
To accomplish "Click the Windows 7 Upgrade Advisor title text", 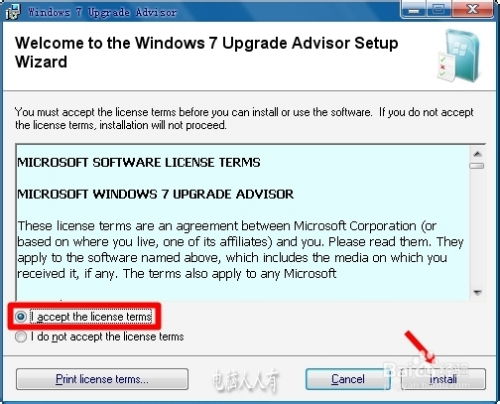I will tap(102, 12).
